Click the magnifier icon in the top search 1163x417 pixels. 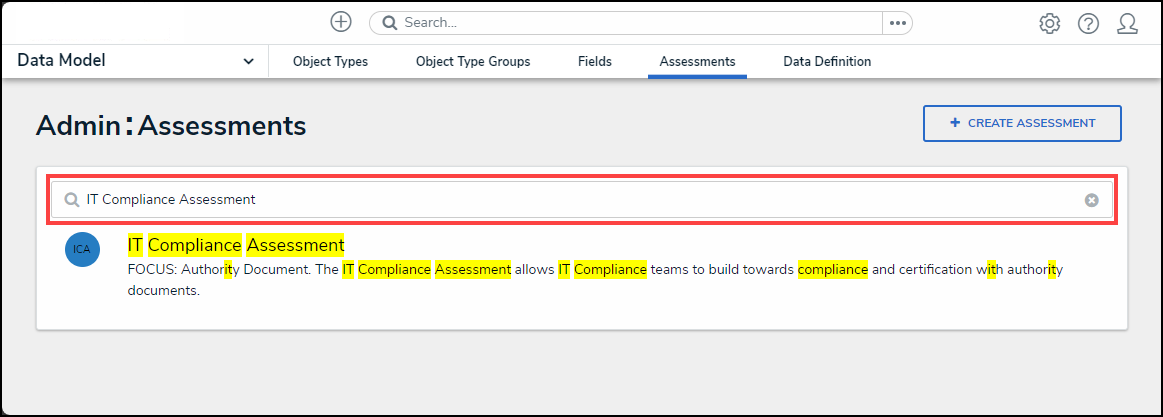(390, 23)
